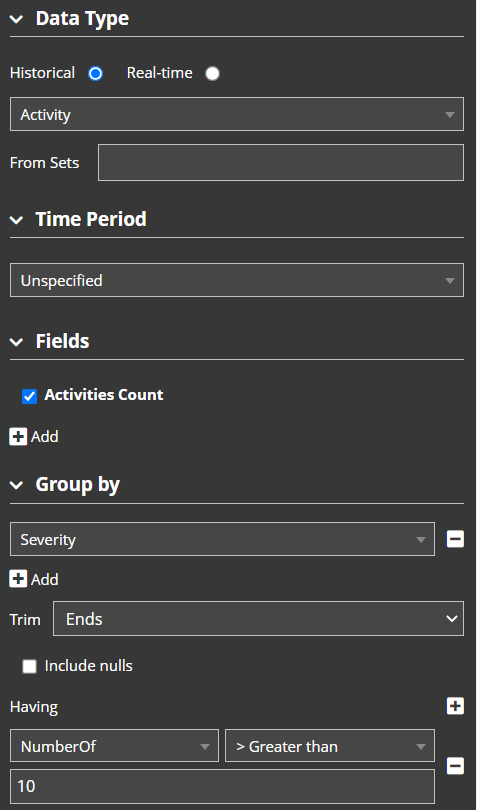Open the Activity data type dropdown
The image size is (477, 810).
click(x=237, y=114)
